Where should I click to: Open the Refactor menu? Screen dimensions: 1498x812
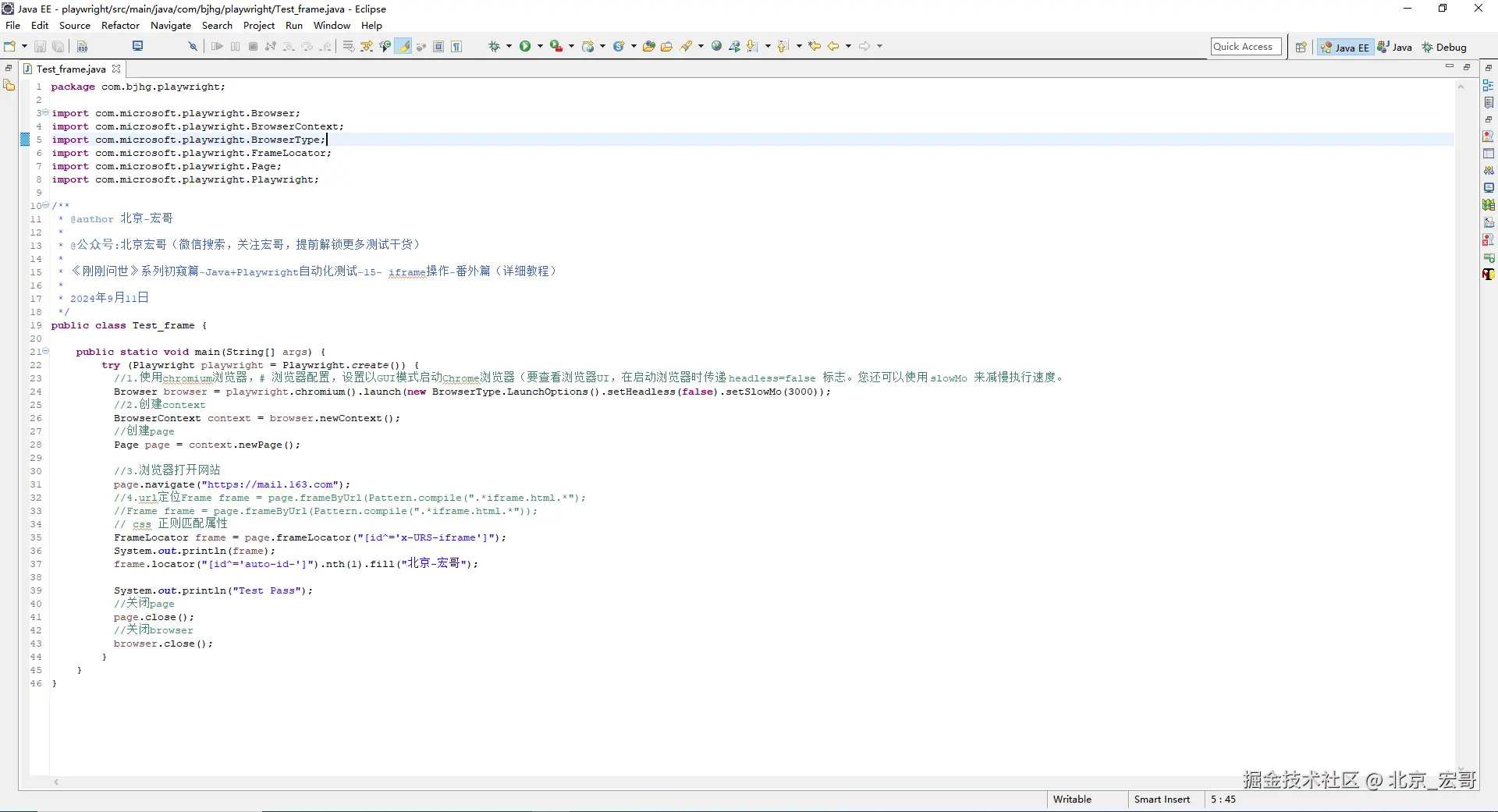click(x=121, y=26)
